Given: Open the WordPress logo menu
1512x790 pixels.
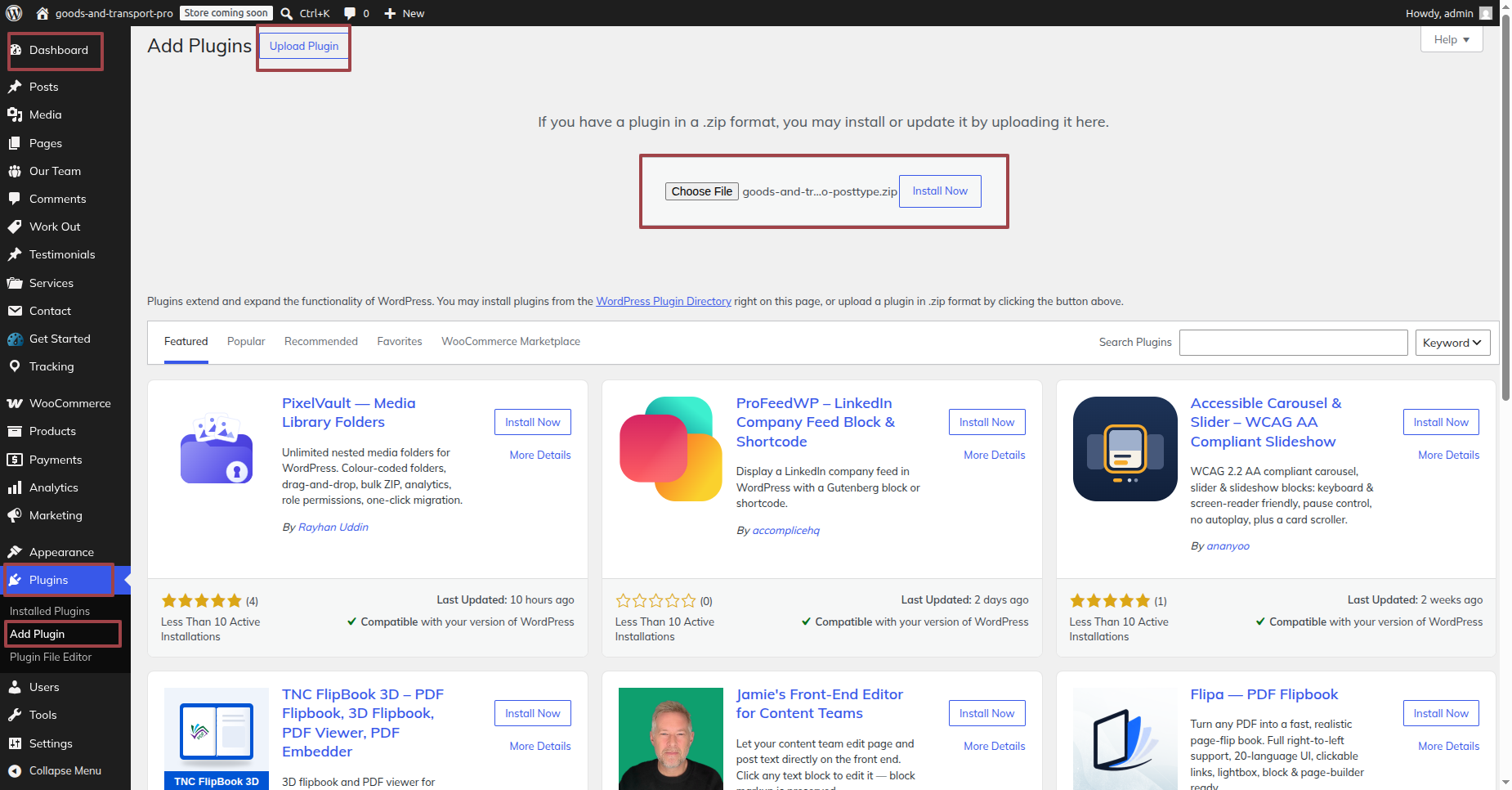Looking at the screenshot, I should point(14,13).
